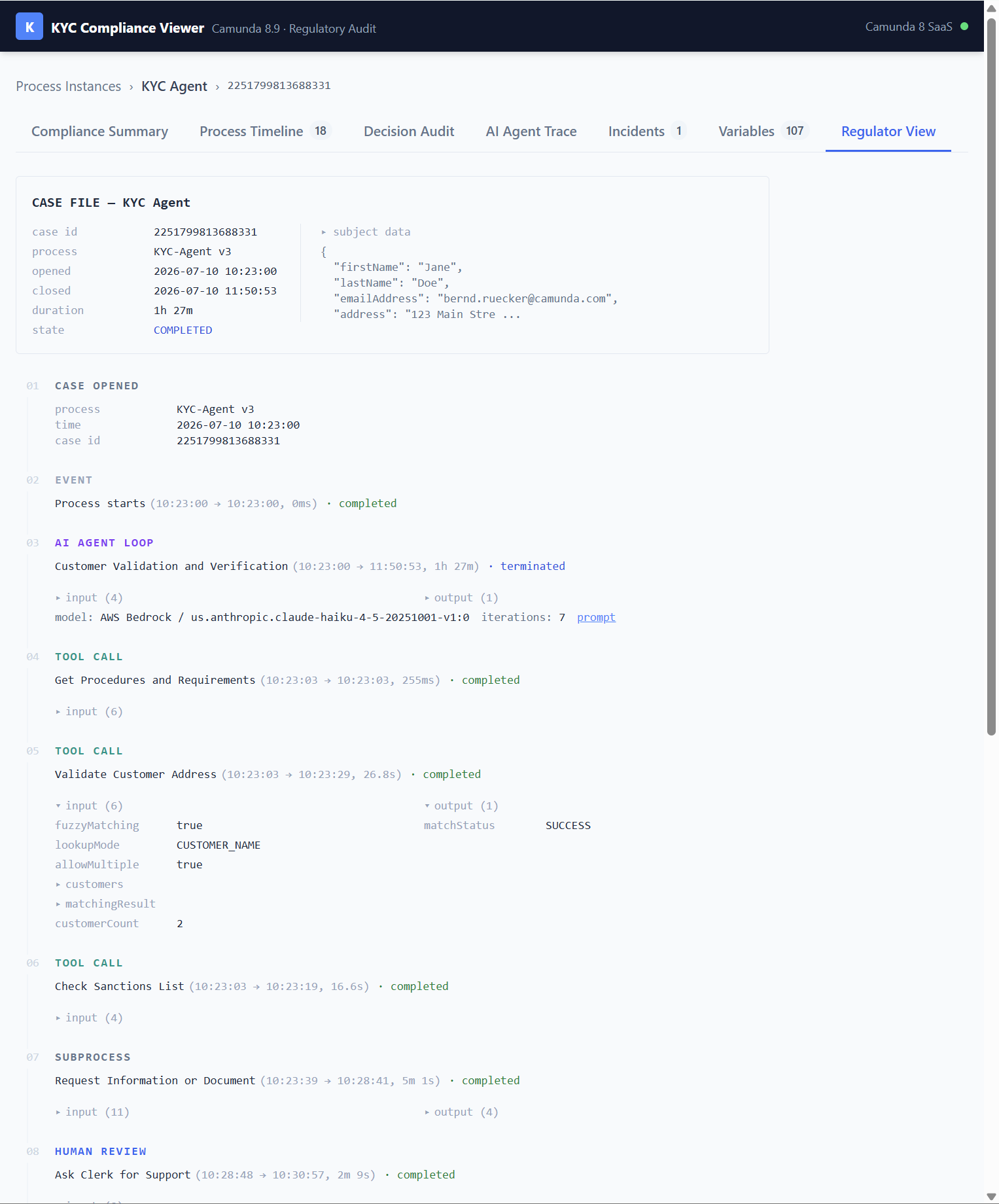The image size is (999, 1204).
Task: Expand input (4) under AI Agent Loop
Action: [89, 597]
